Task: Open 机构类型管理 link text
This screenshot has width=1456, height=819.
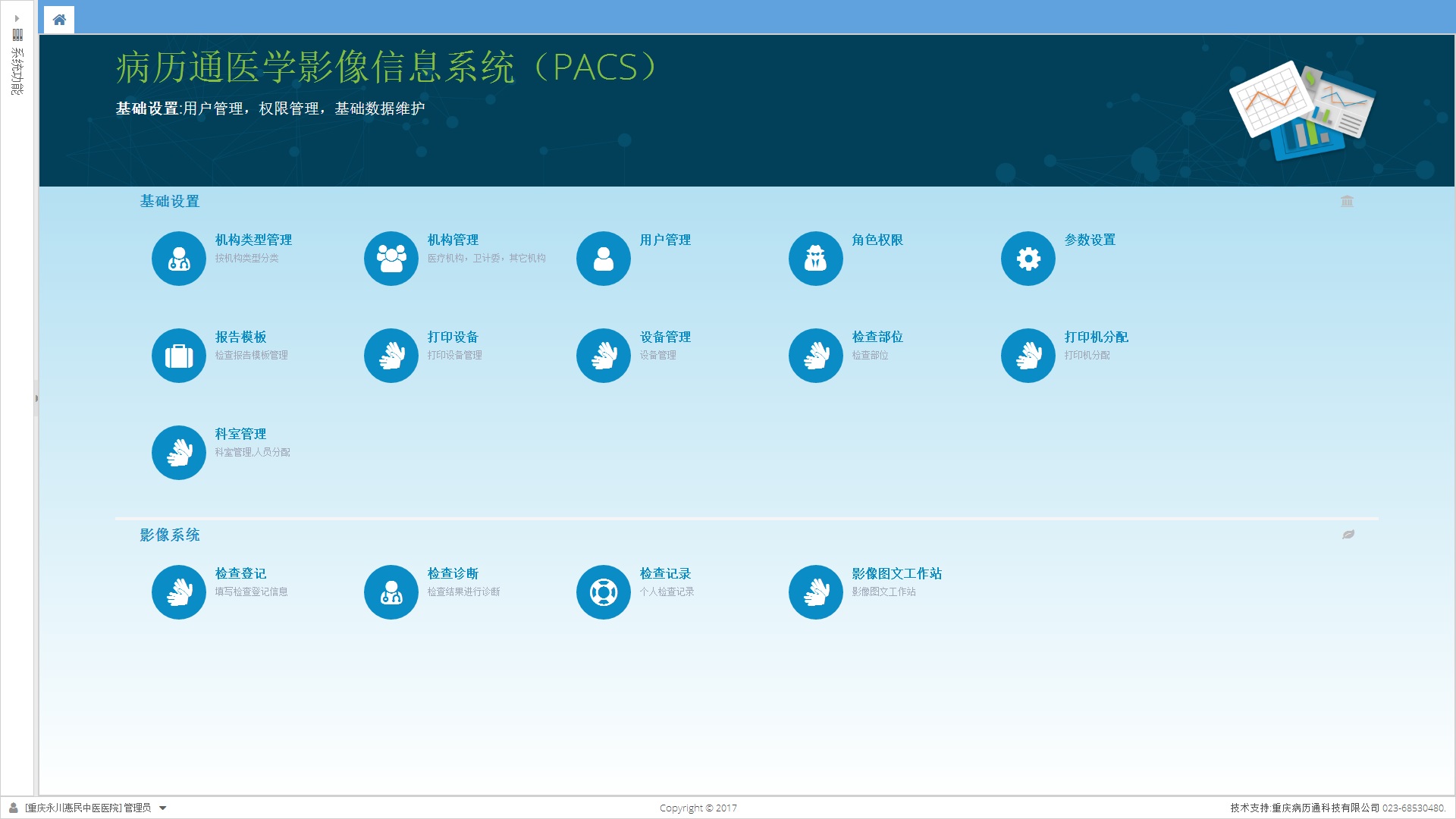Action: tap(253, 240)
